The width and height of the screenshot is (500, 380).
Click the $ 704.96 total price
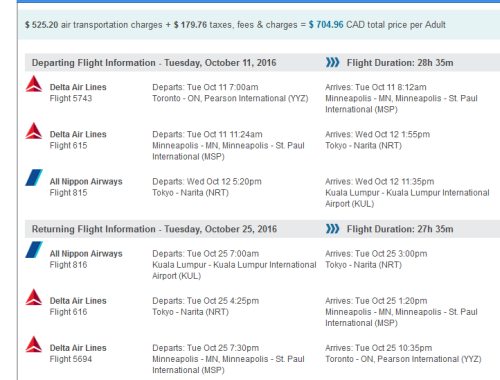click(x=326, y=25)
